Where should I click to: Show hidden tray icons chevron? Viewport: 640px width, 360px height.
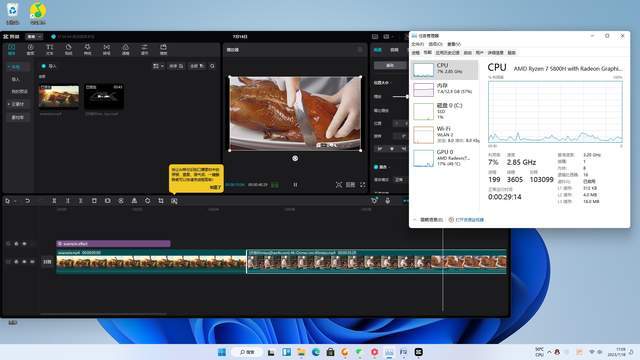549,352
